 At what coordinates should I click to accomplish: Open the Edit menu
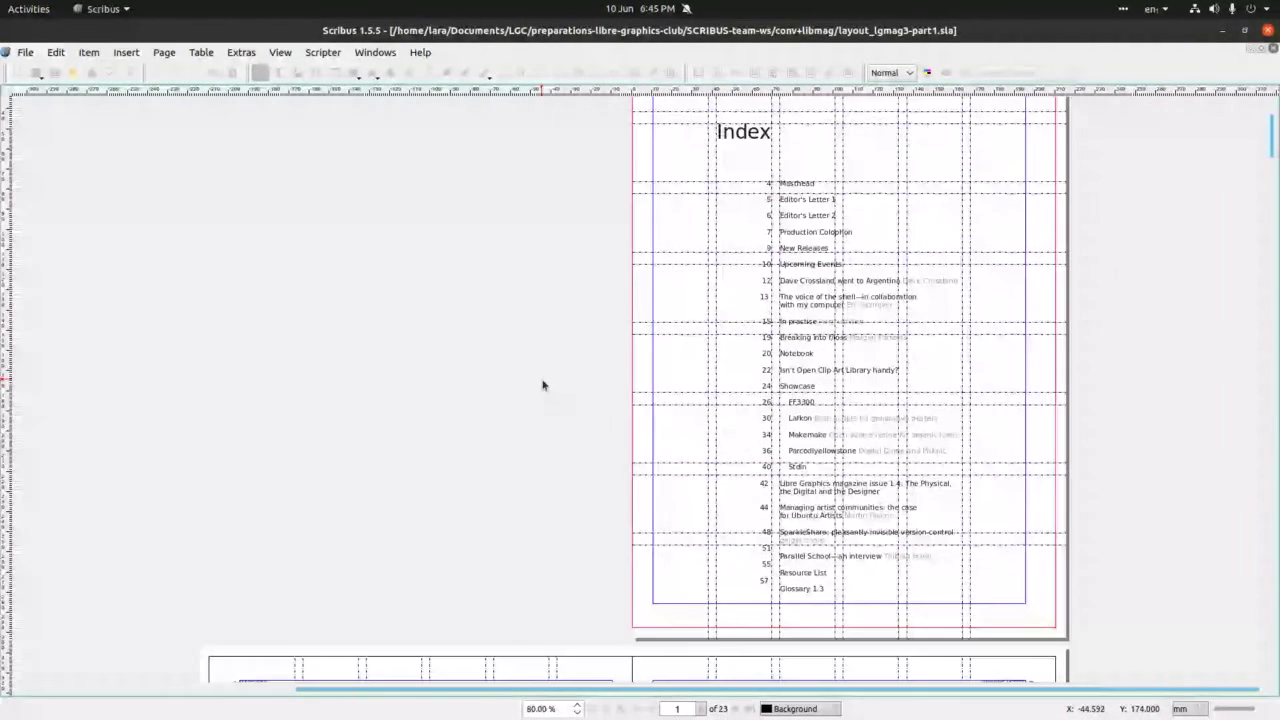pos(56,52)
